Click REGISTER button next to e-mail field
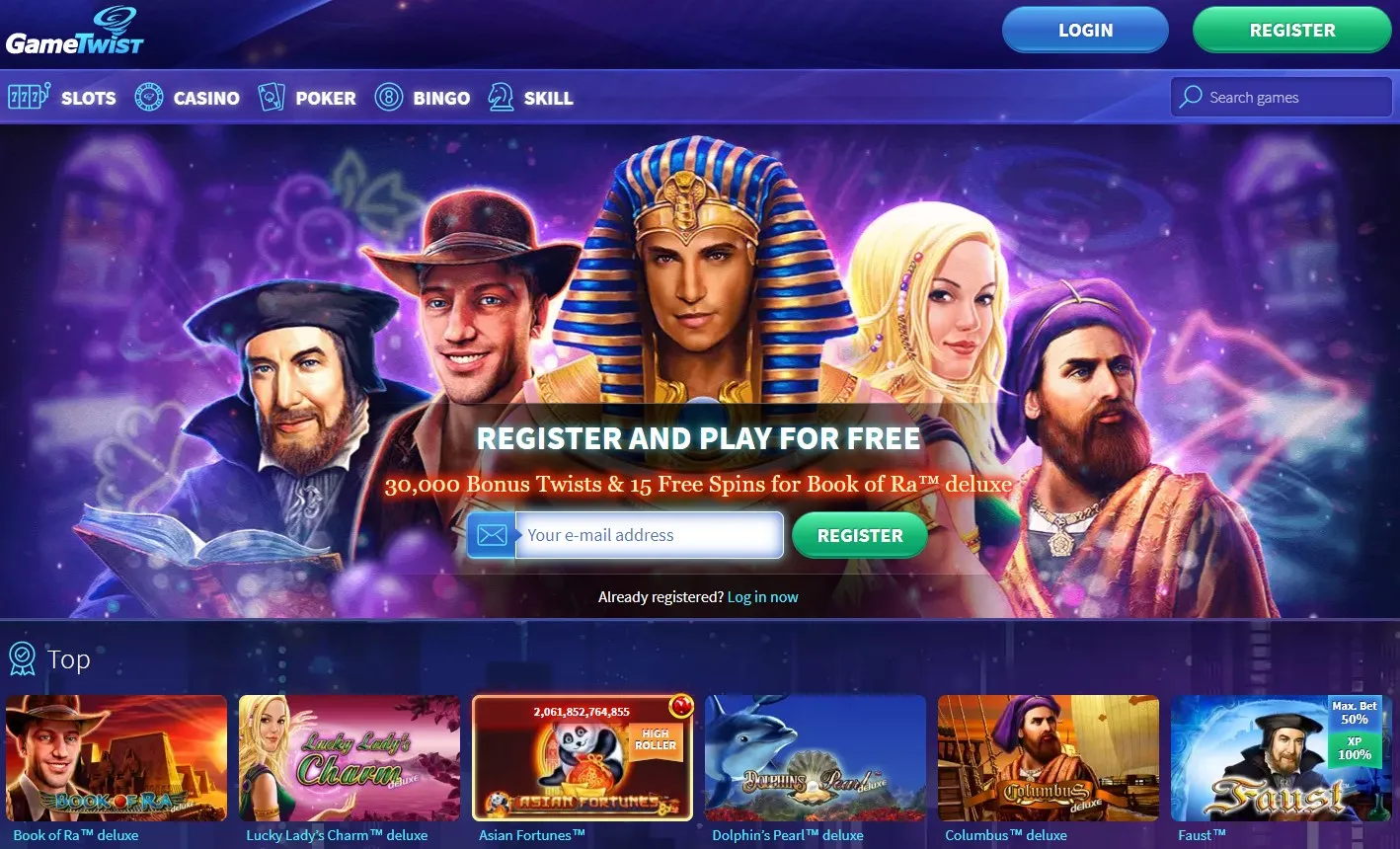This screenshot has width=1400, height=849. click(x=860, y=535)
